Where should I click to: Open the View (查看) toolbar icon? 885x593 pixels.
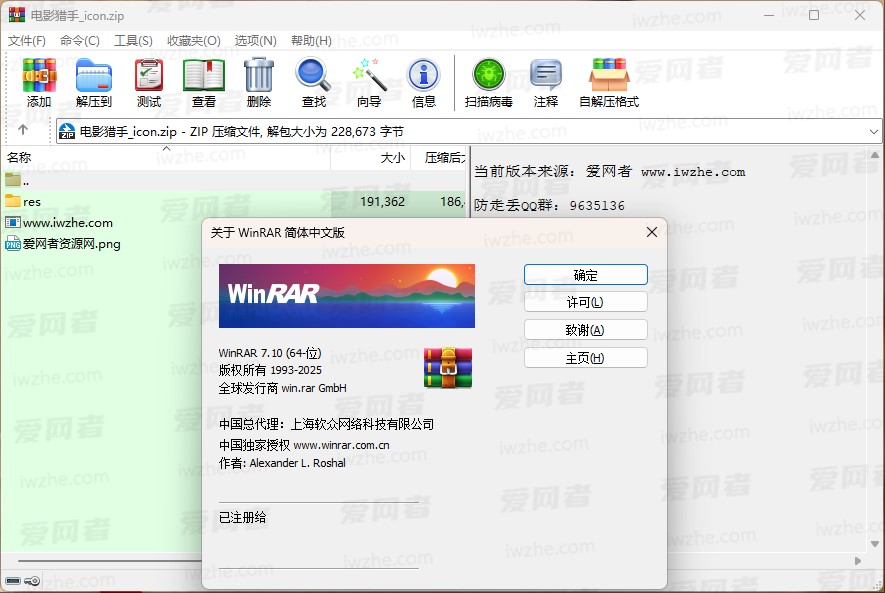click(204, 75)
